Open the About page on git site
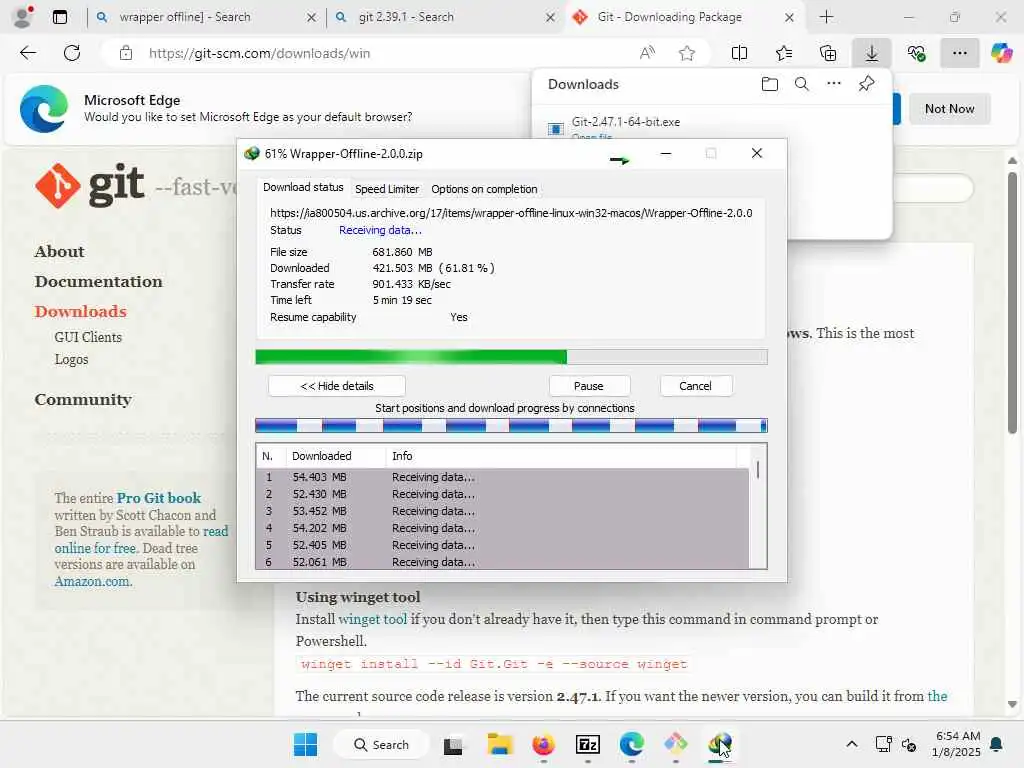Screen dimensions: 1024x768 59,251
